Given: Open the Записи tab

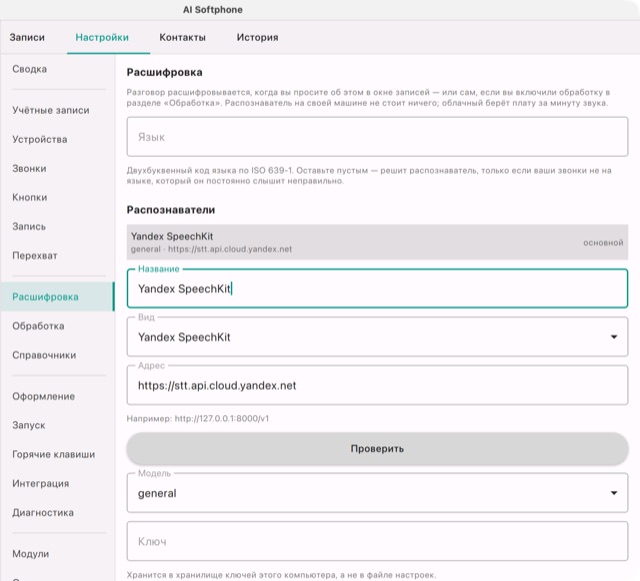Looking at the screenshot, I should point(27,37).
